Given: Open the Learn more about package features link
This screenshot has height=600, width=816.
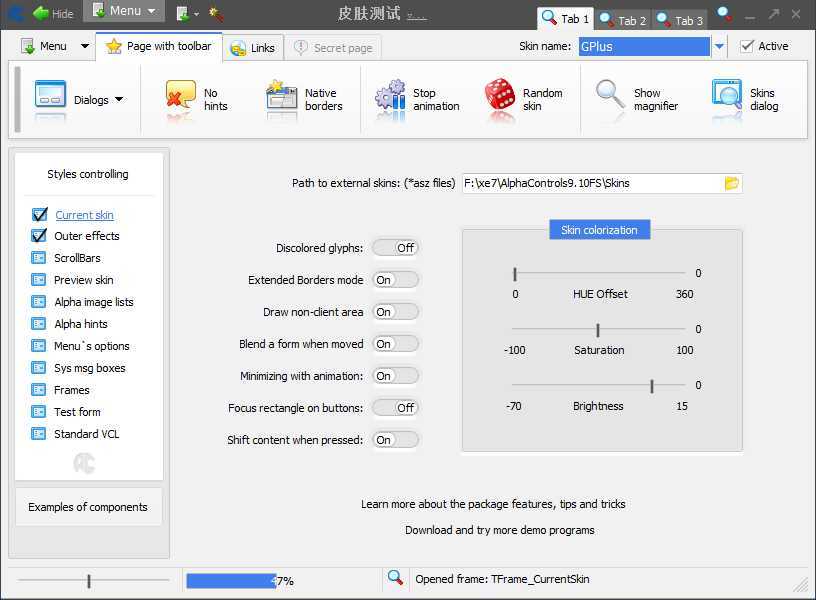Looking at the screenshot, I should coord(493,504).
